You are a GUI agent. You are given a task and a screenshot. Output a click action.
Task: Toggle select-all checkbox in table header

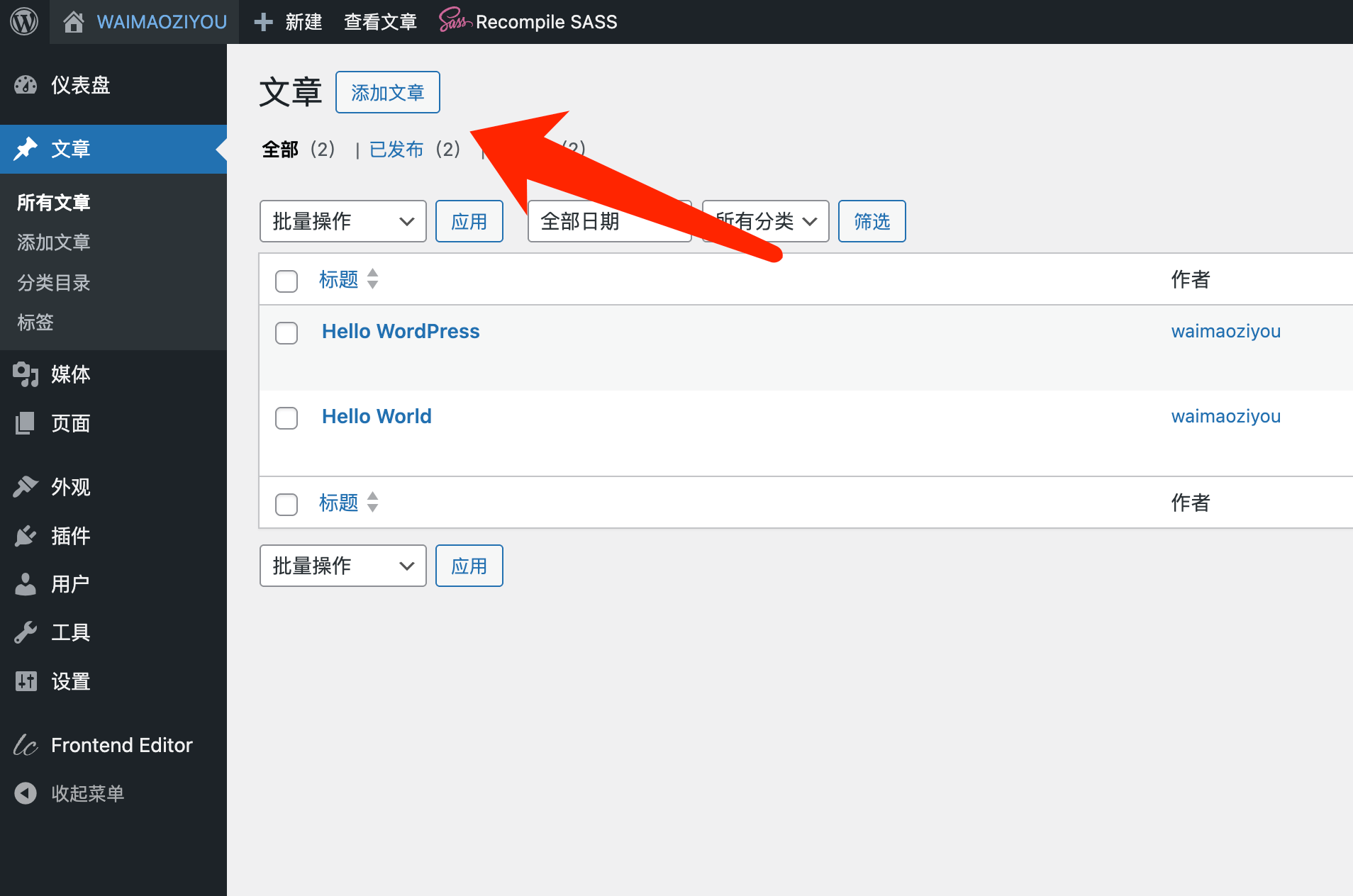pos(286,281)
